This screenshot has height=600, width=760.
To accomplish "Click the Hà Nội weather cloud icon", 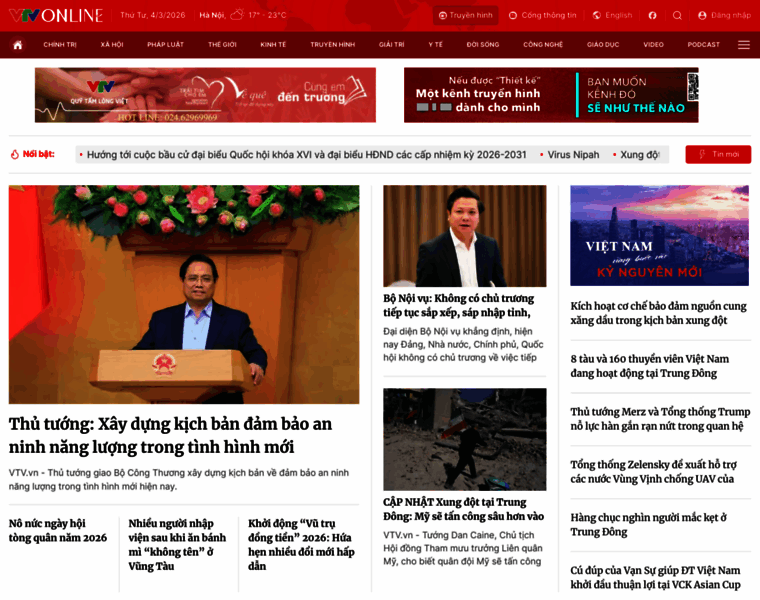I will point(237,15).
